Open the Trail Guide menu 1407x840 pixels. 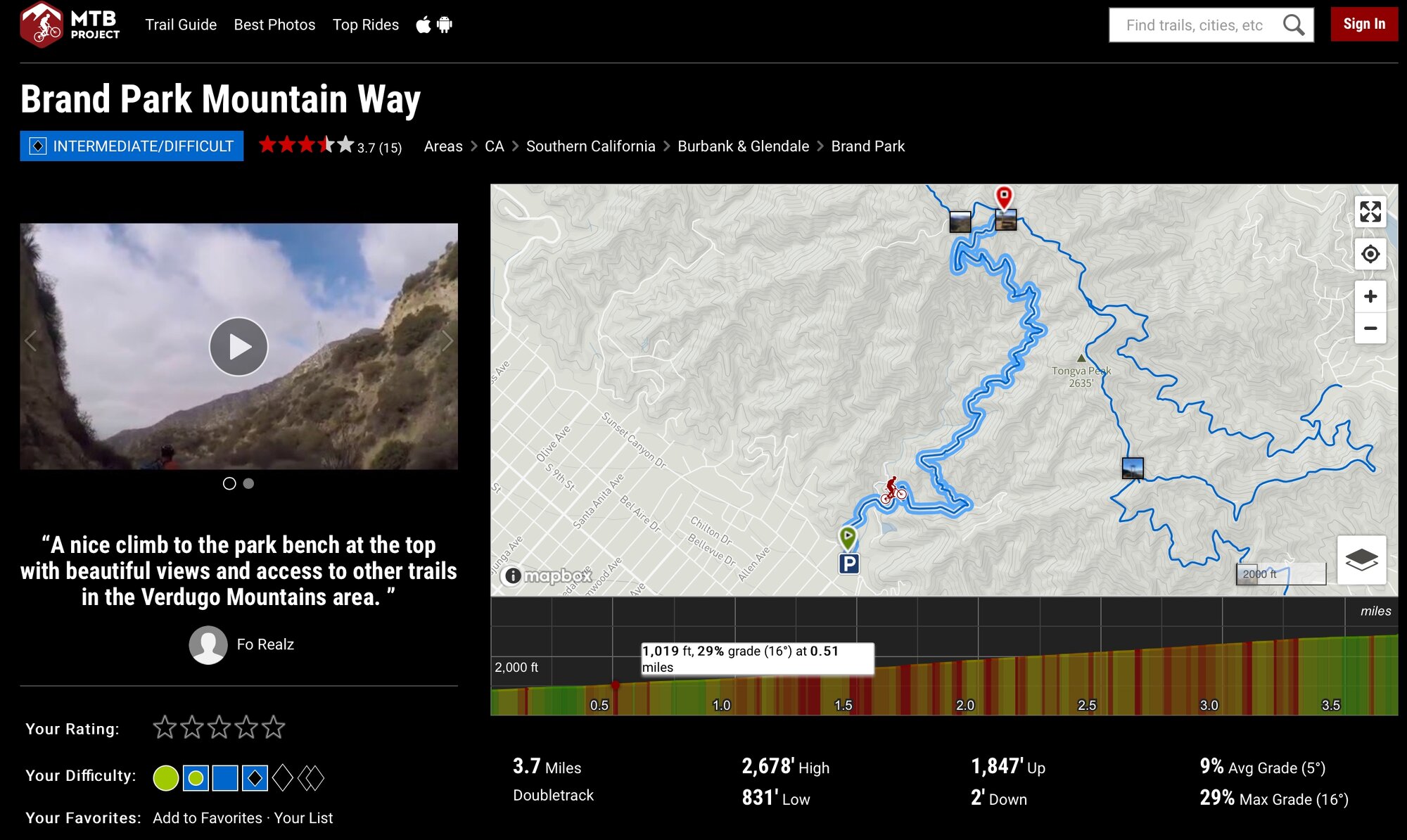[x=181, y=25]
